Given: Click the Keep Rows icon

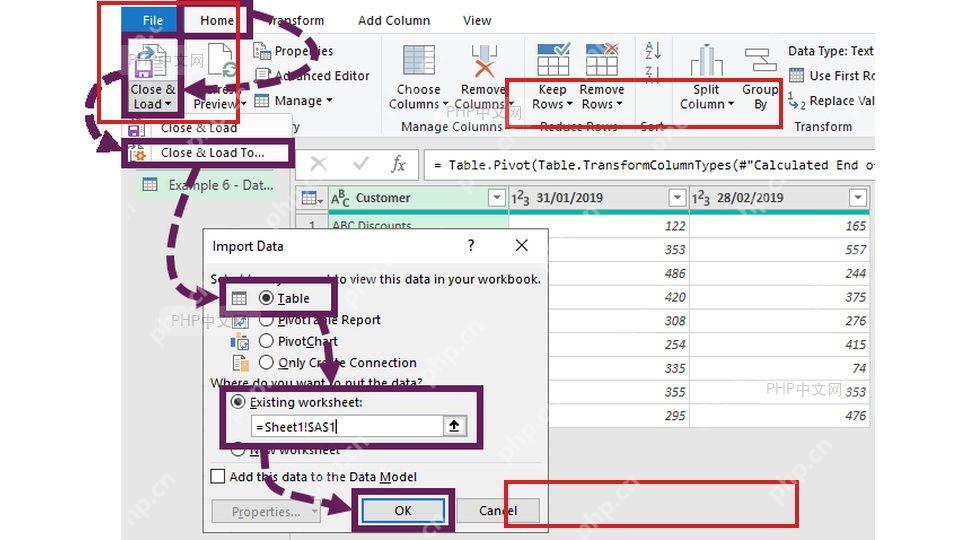Looking at the screenshot, I should [x=553, y=59].
